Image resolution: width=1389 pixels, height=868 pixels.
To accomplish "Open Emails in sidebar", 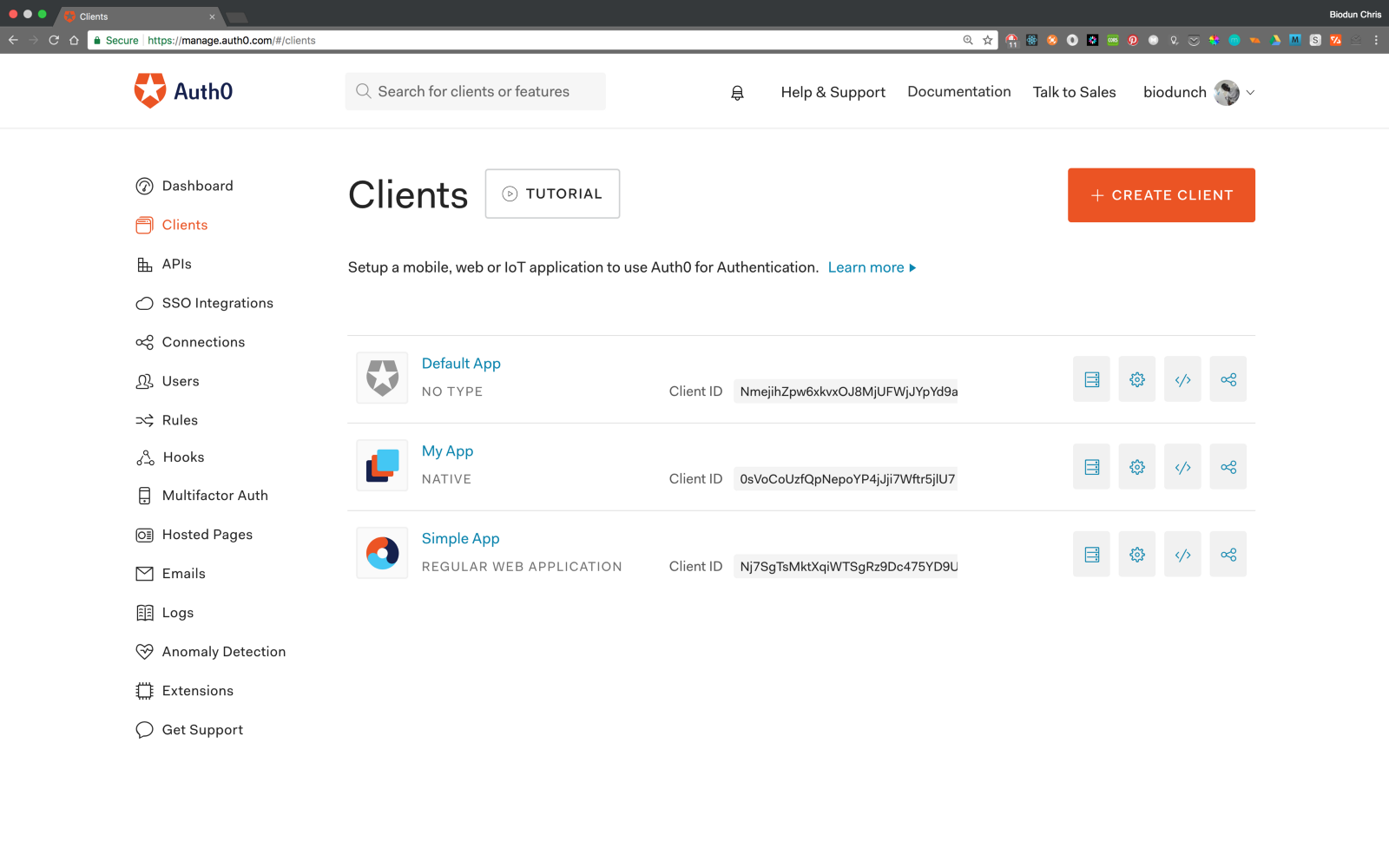I will pyautogui.click(x=171, y=574).
